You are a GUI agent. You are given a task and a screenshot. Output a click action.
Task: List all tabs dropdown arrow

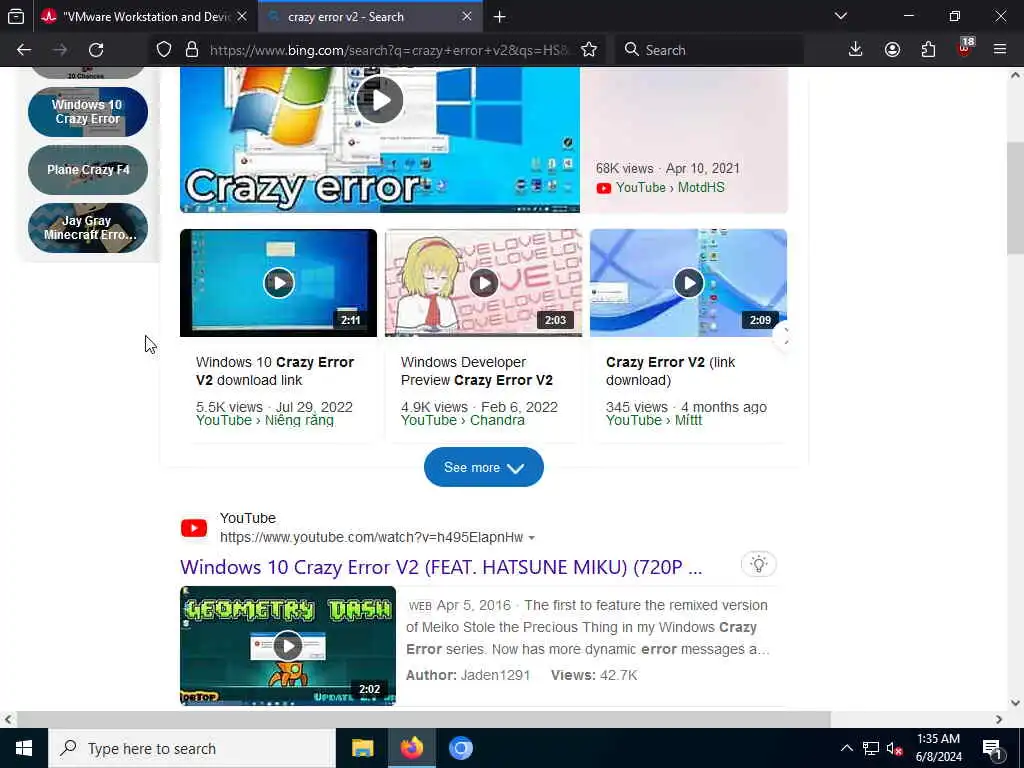coord(841,16)
